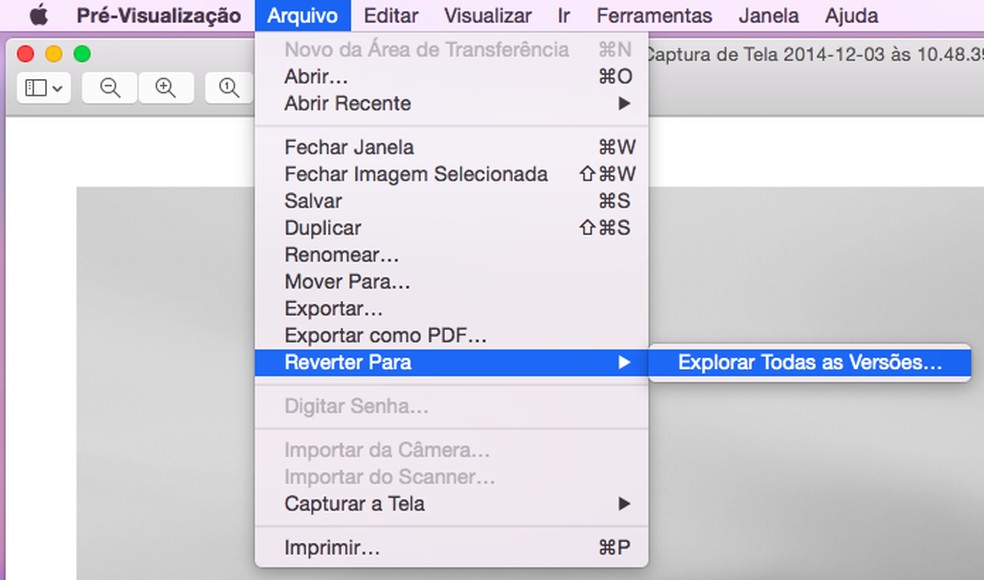This screenshot has width=984, height=580.
Task: Select Fechar Janela menu item
Action: (349, 147)
